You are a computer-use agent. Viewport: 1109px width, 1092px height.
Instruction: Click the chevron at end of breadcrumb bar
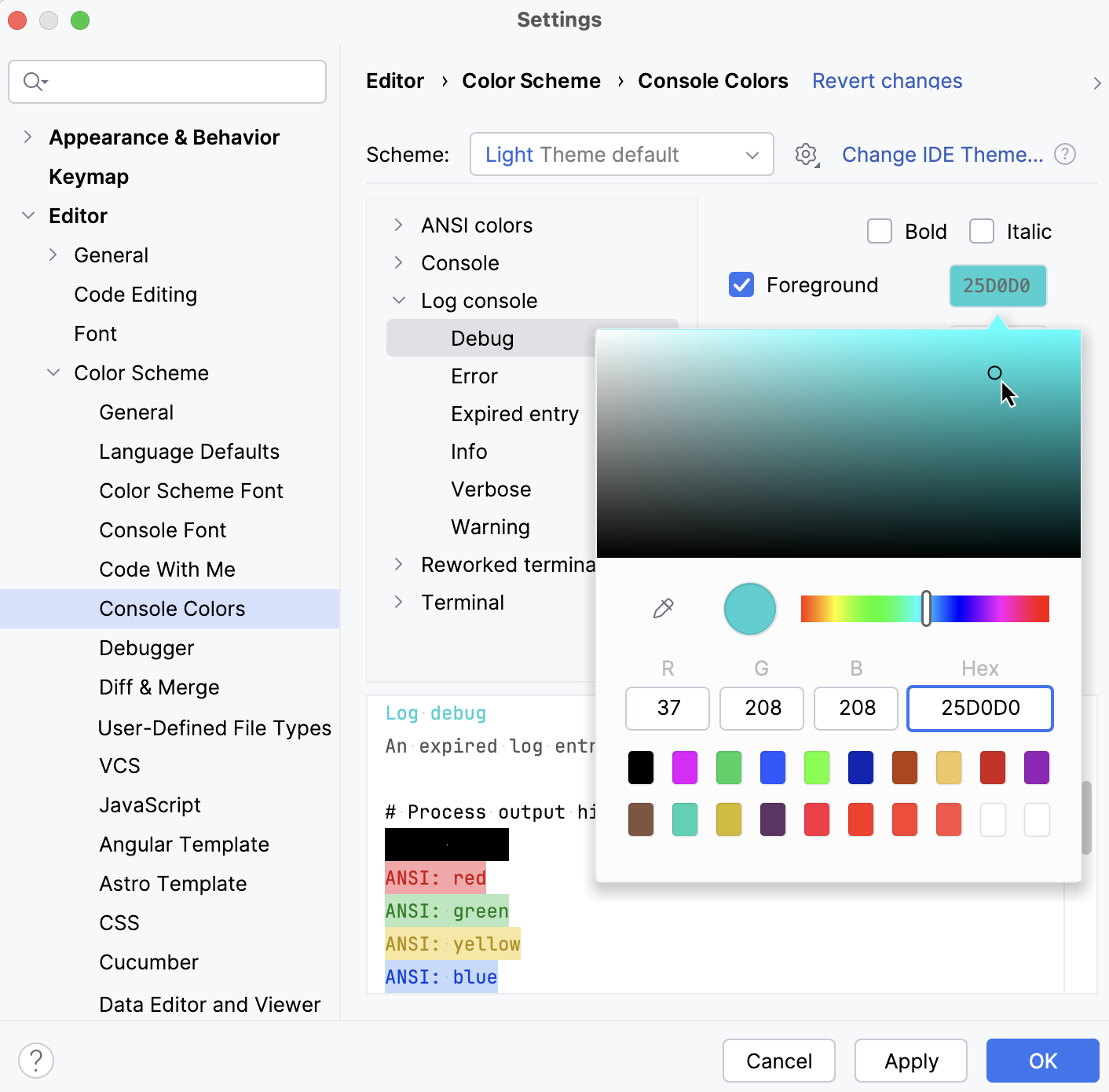coord(1096,82)
